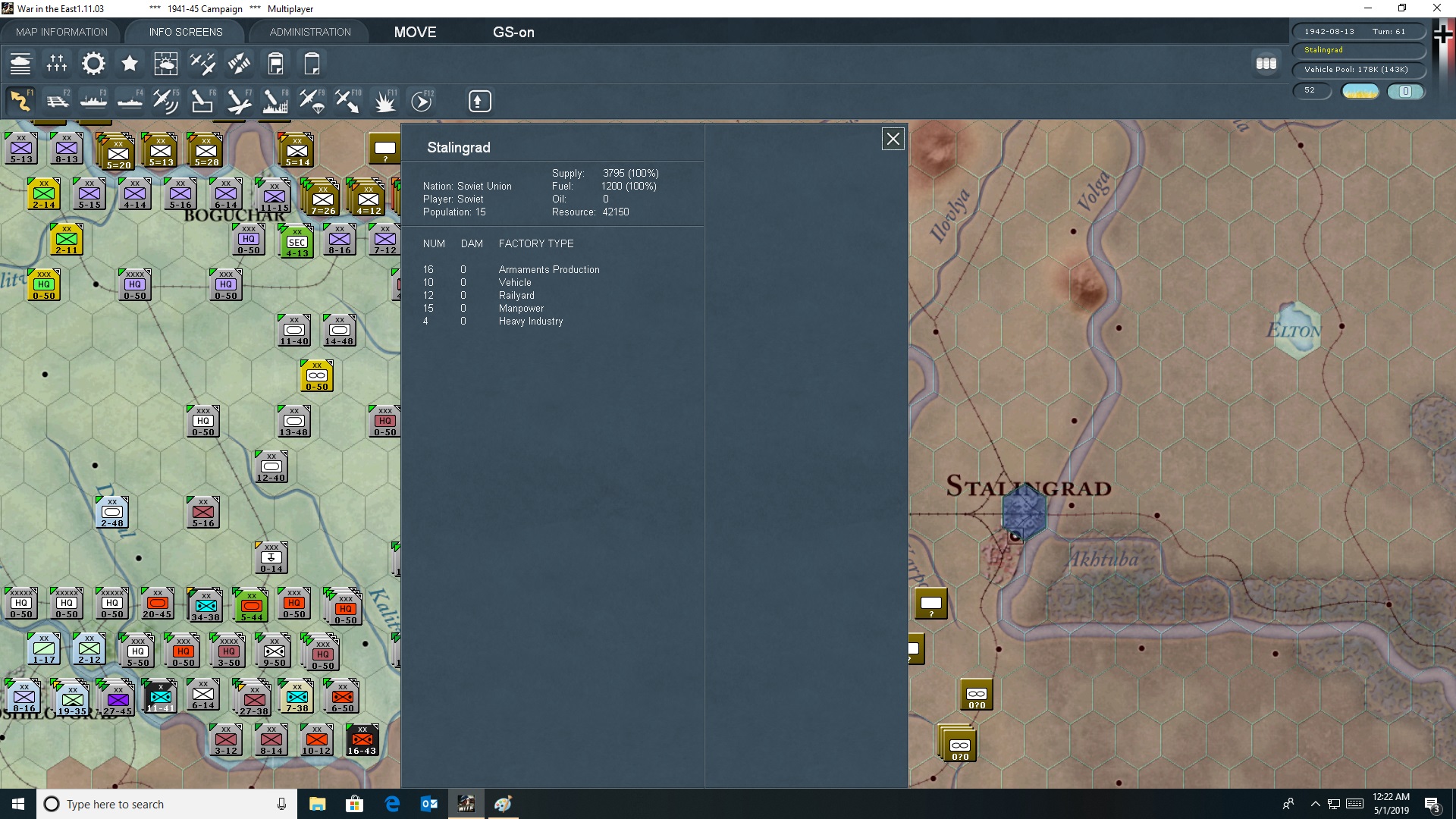The height and width of the screenshot is (819, 1456).
Task: Open the production gear icon
Action: [x=93, y=64]
